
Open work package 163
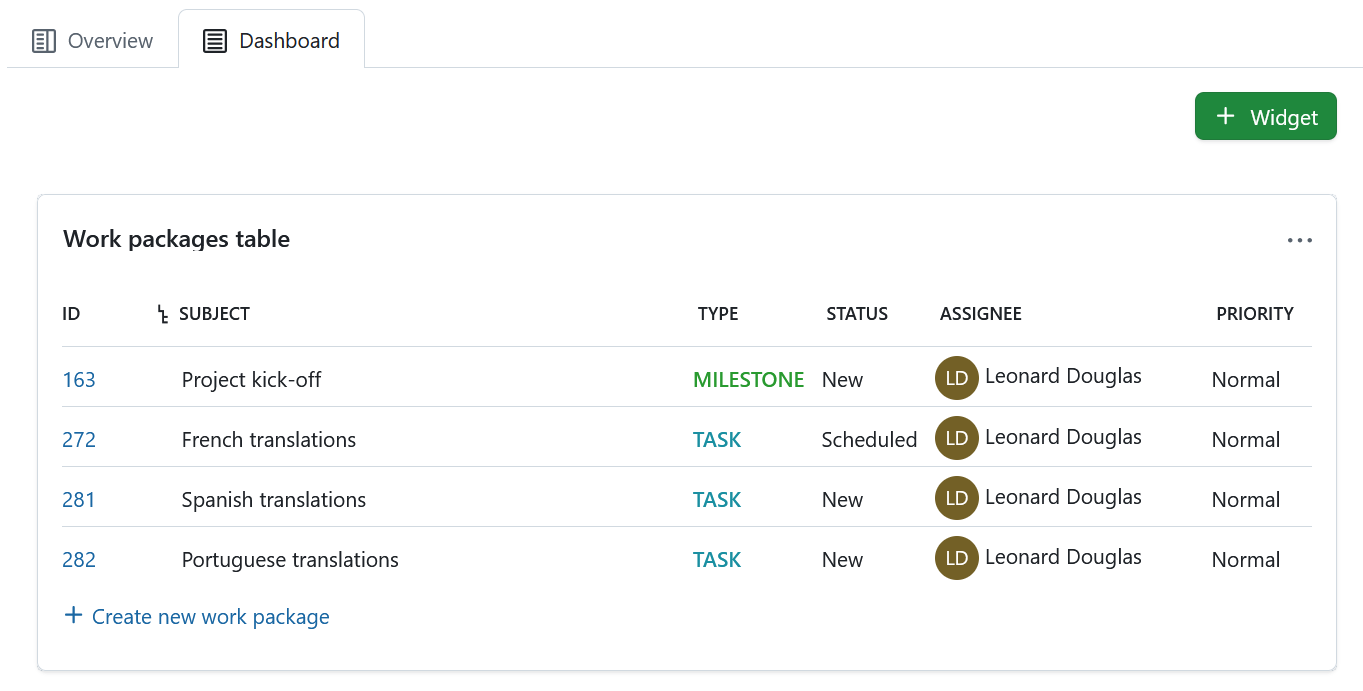(78, 379)
